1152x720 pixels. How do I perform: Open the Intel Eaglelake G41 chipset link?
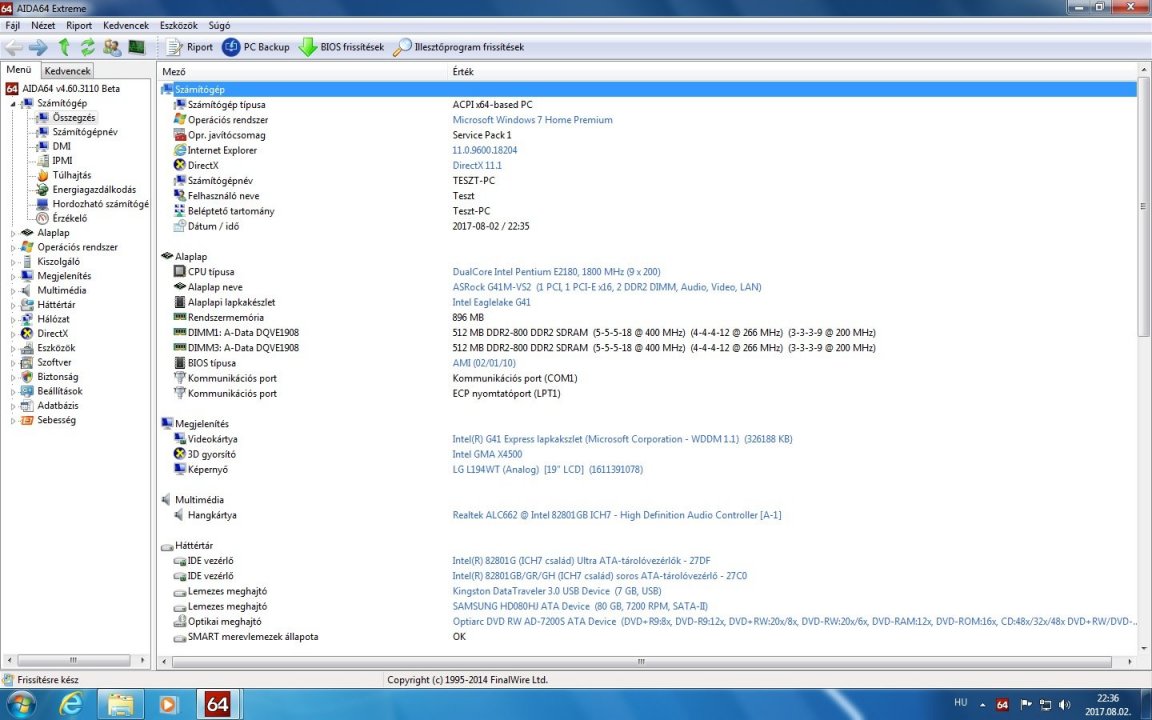coord(491,303)
